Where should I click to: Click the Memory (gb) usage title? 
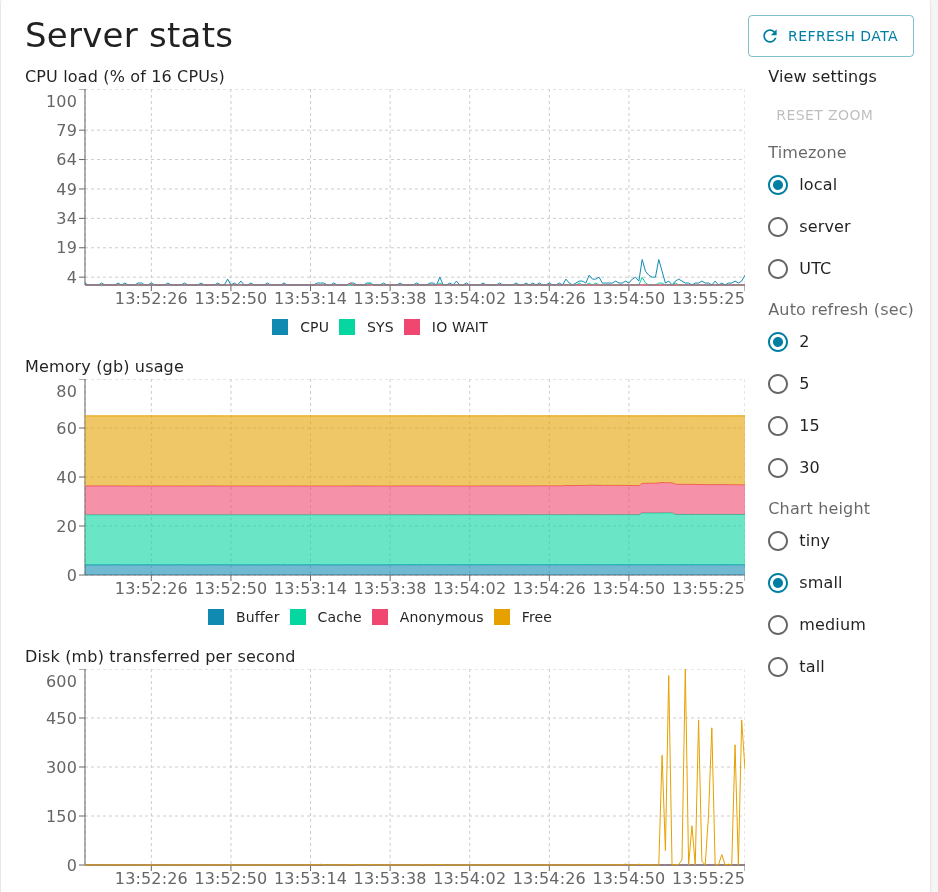[x=104, y=366]
